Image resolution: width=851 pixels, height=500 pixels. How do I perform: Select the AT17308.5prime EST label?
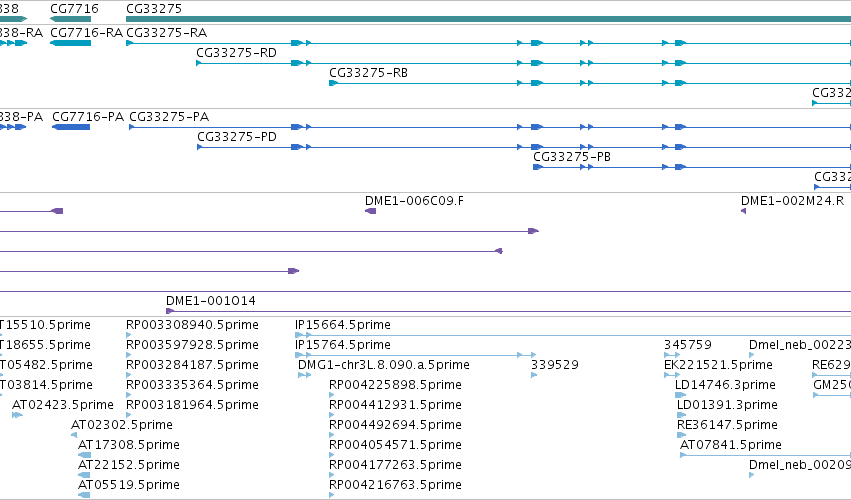(129, 445)
